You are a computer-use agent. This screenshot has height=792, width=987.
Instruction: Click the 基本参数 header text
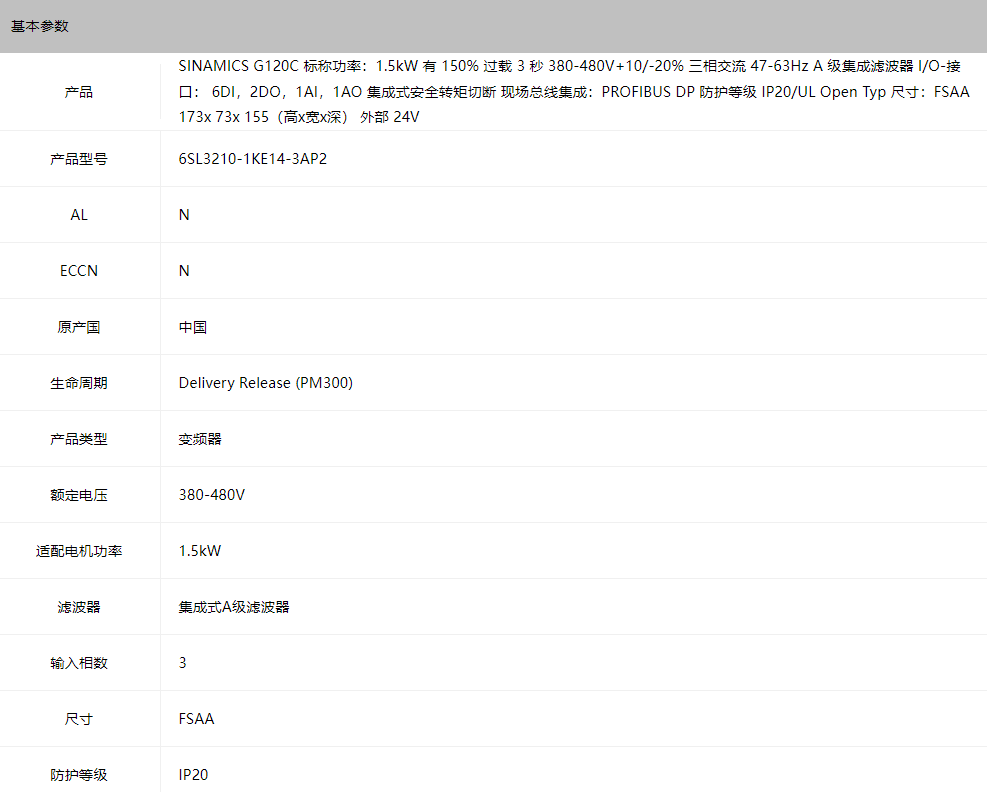coord(40,26)
